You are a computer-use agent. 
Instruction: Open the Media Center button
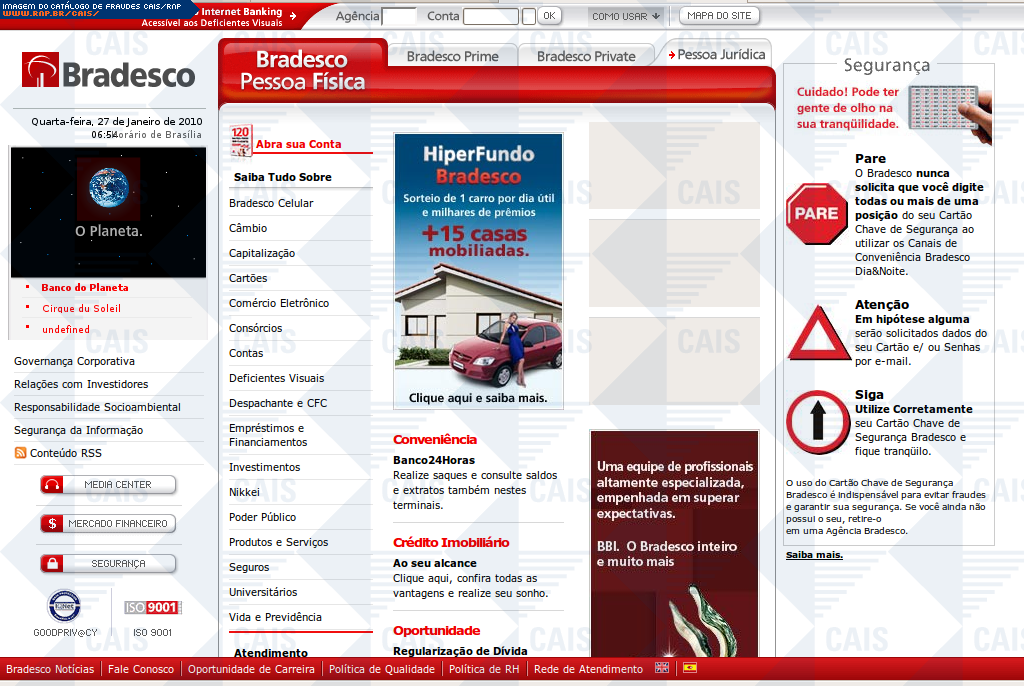pyautogui.click(x=108, y=485)
